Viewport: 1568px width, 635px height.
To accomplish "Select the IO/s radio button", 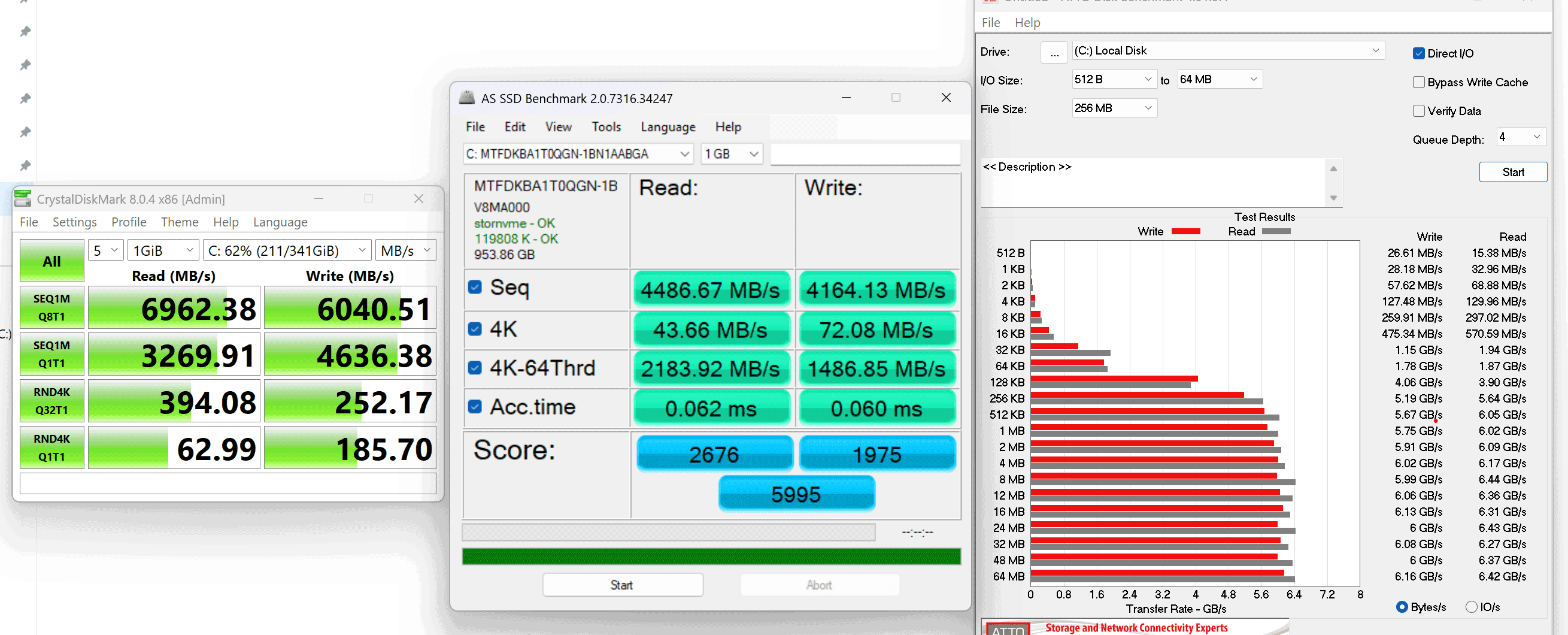I will 1472,606.
